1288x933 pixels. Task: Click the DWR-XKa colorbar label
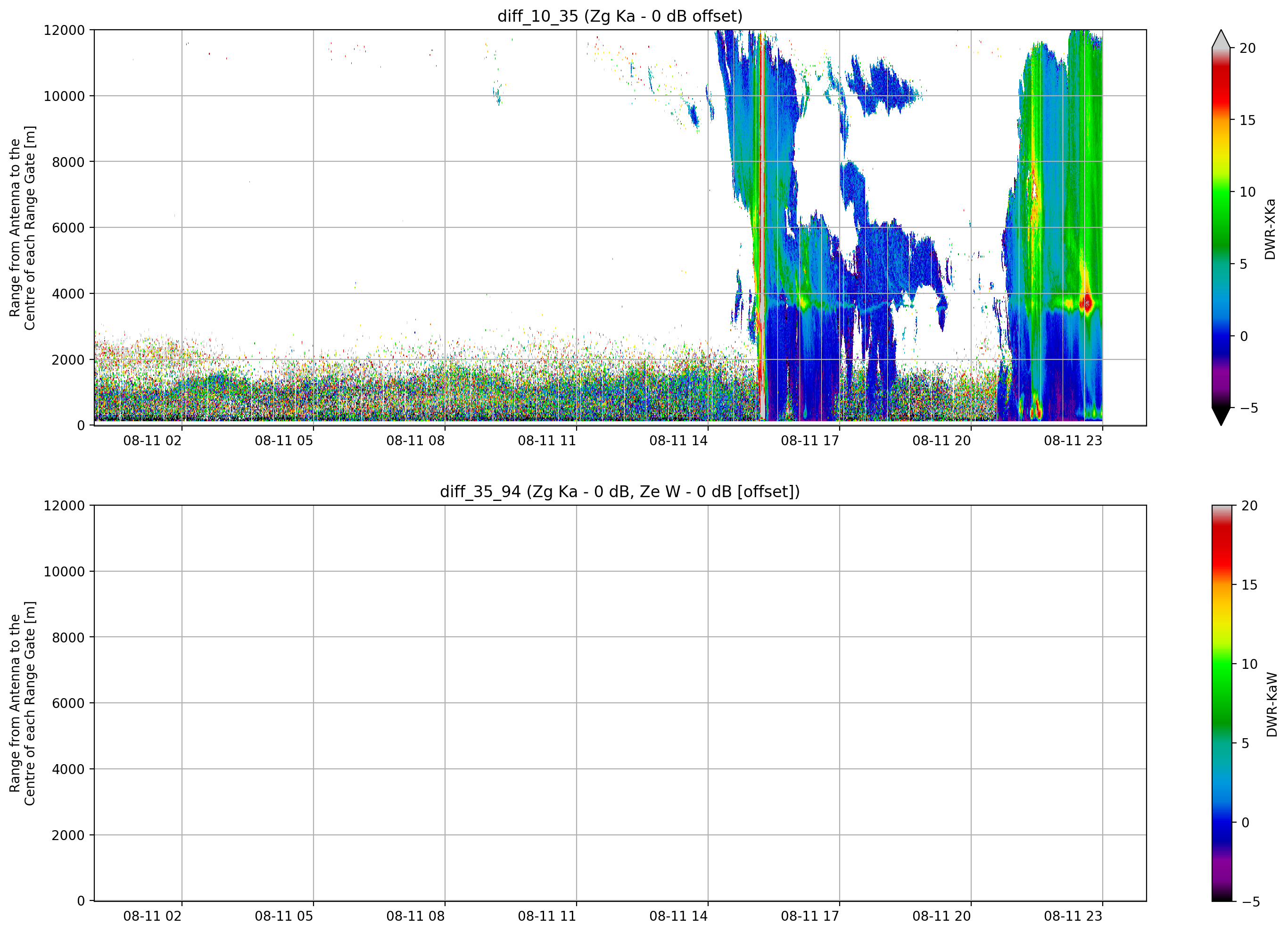tap(1271, 228)
